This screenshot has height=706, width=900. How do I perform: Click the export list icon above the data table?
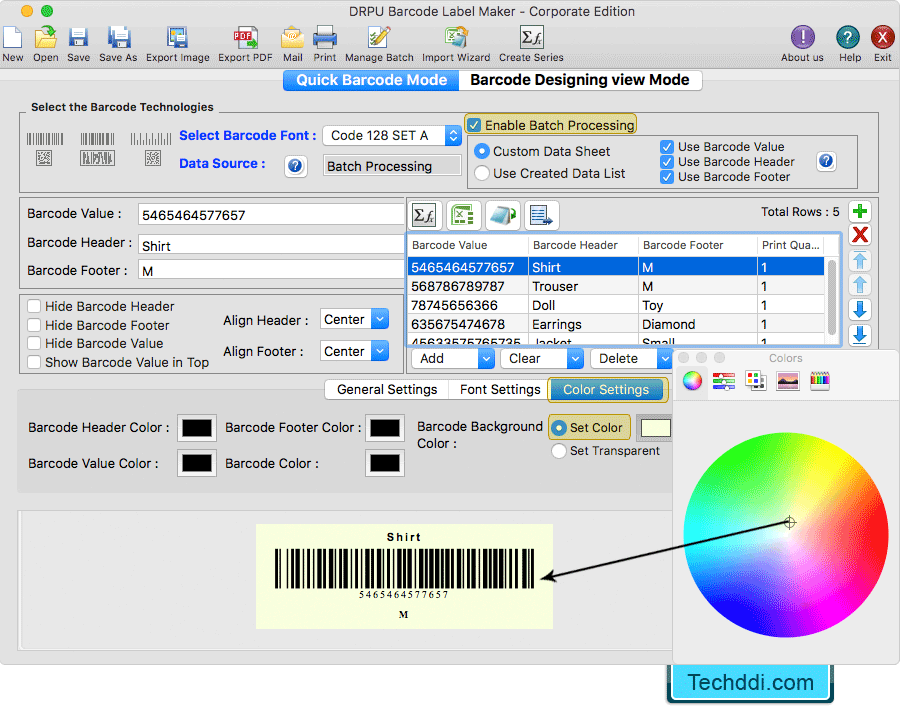[x=541, y=216]
